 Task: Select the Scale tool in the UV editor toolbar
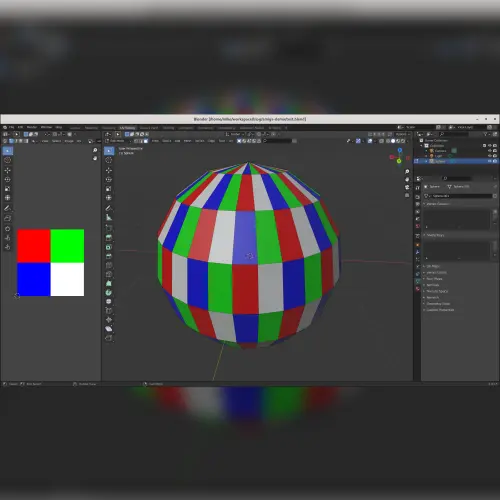click(x=8, y=189)
